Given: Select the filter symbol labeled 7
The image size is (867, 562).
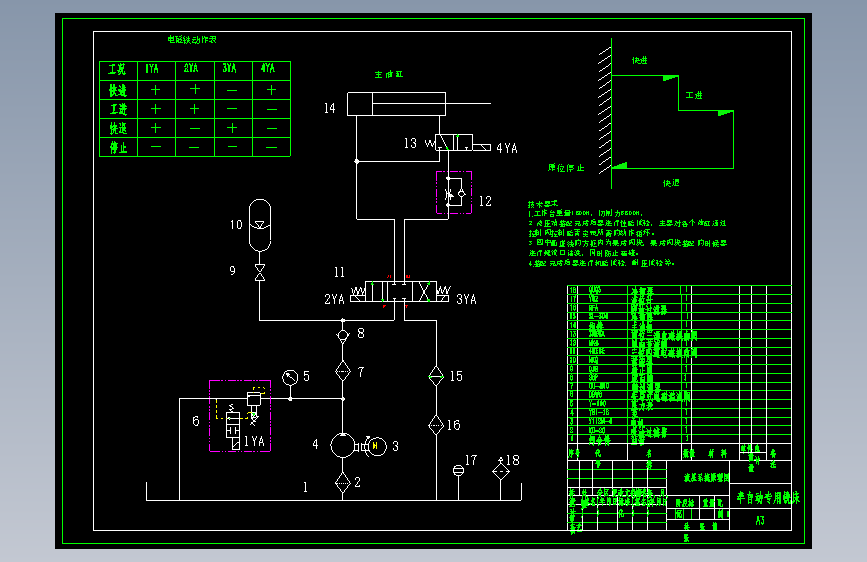Looking at the screenshot, I should tap(343, 371).
